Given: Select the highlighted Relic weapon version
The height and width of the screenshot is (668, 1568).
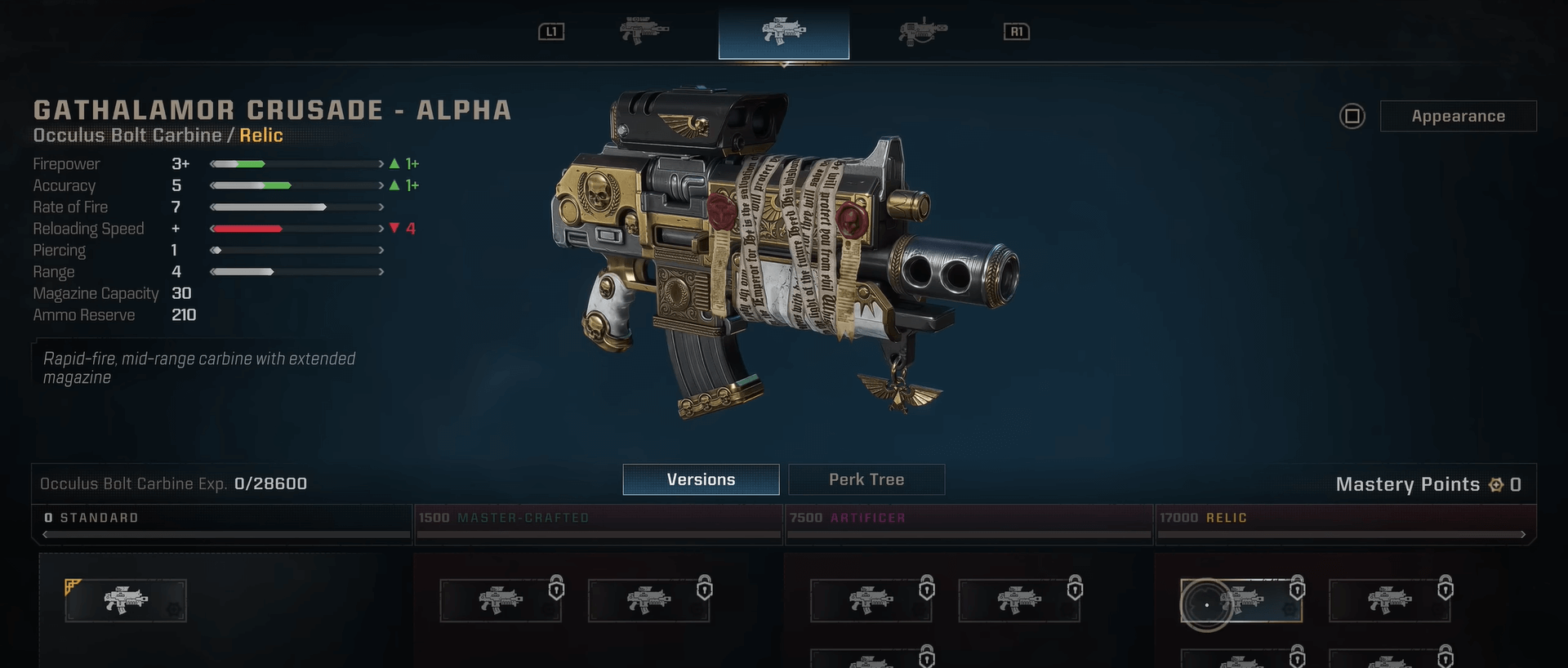Looking at the screenshot, I should (x=1241, y=600).
